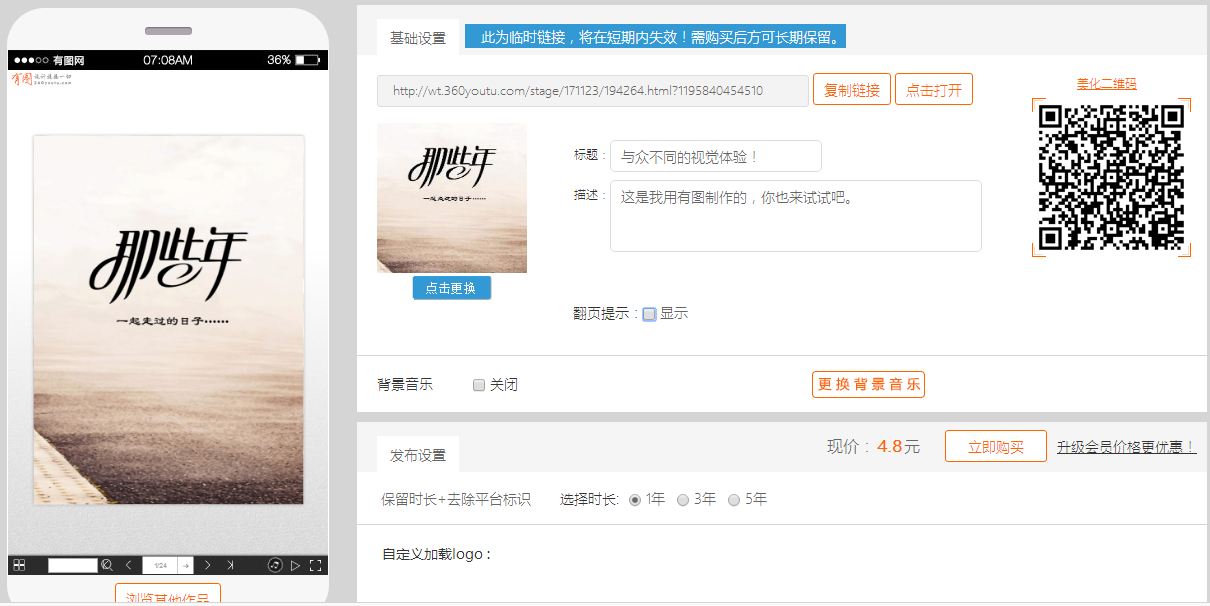Screen dimensions: 1210x606
Task: Click the 保留时长+去除平台标识 text
Action: click(x=456, y=500)
